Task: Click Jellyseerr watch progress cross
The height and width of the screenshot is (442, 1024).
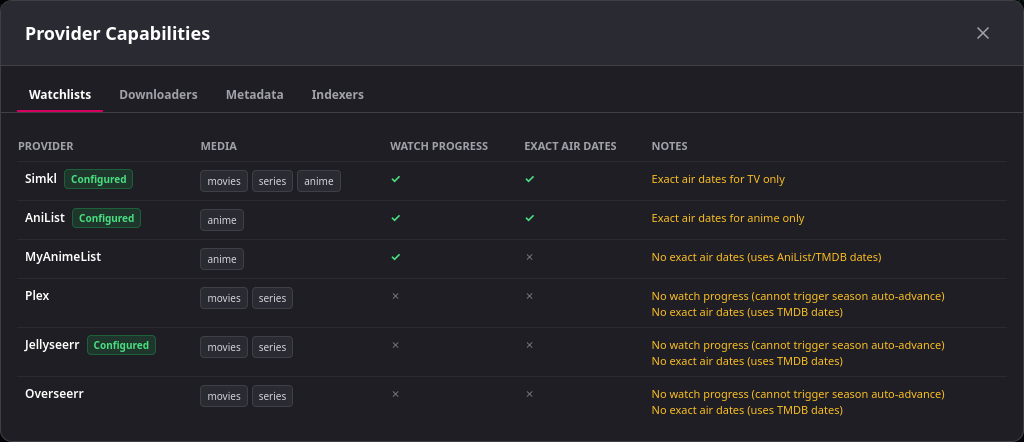Action: (395, 345)
